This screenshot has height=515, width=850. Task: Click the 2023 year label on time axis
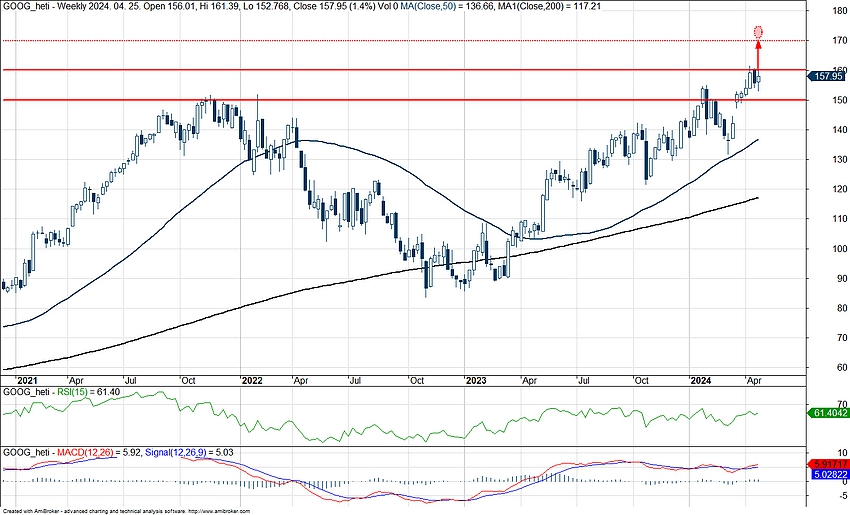pyautogui.click(x=476, y=381)
